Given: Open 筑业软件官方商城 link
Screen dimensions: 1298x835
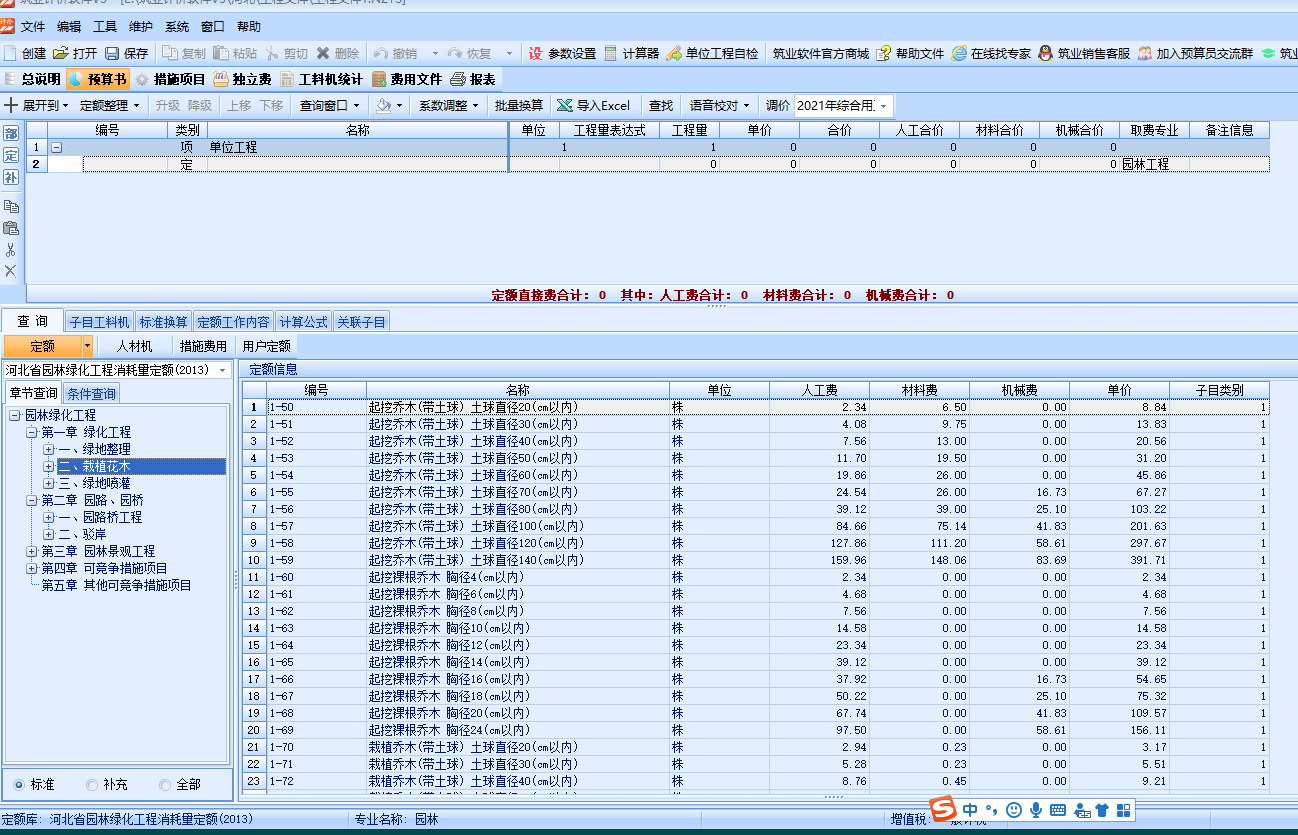Looking at the screenshot, I should 820,53.
